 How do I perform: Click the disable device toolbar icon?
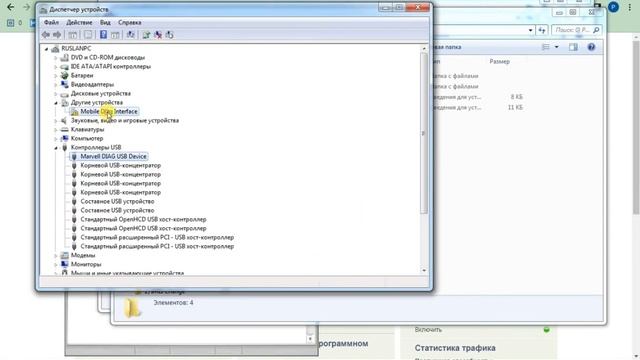[169, 35]
